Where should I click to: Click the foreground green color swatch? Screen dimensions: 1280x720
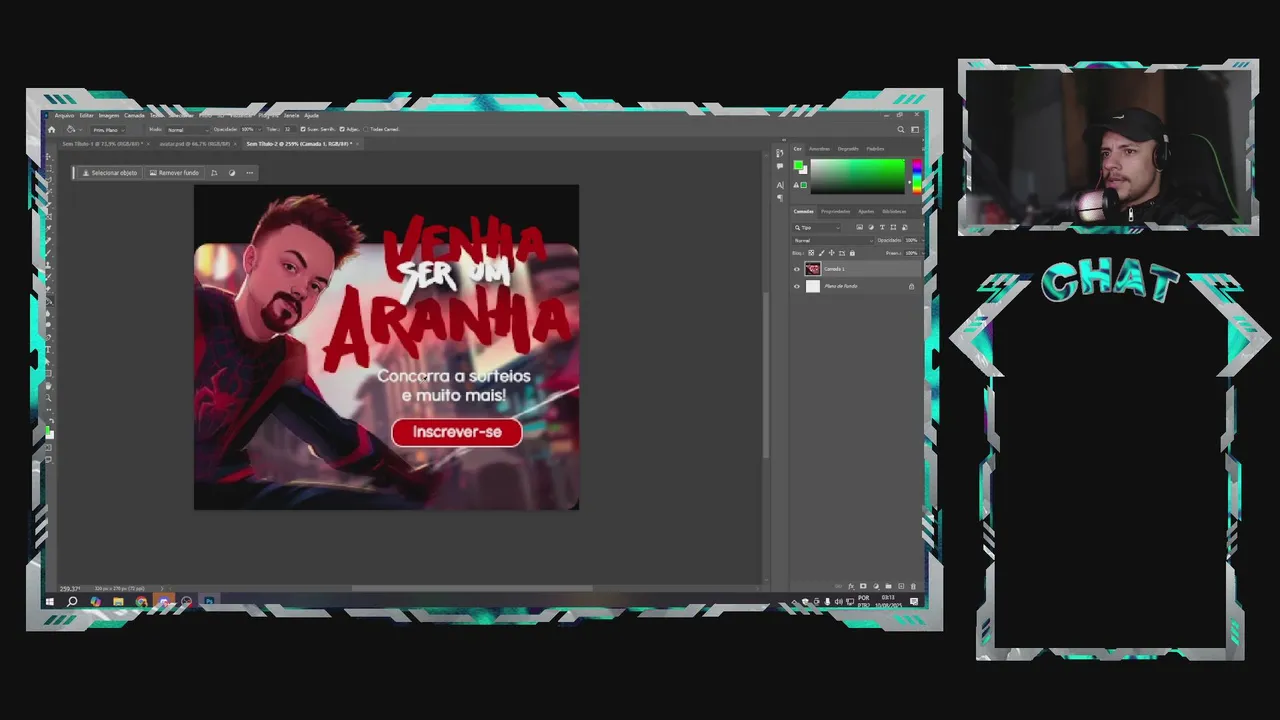tap(798, 165)
